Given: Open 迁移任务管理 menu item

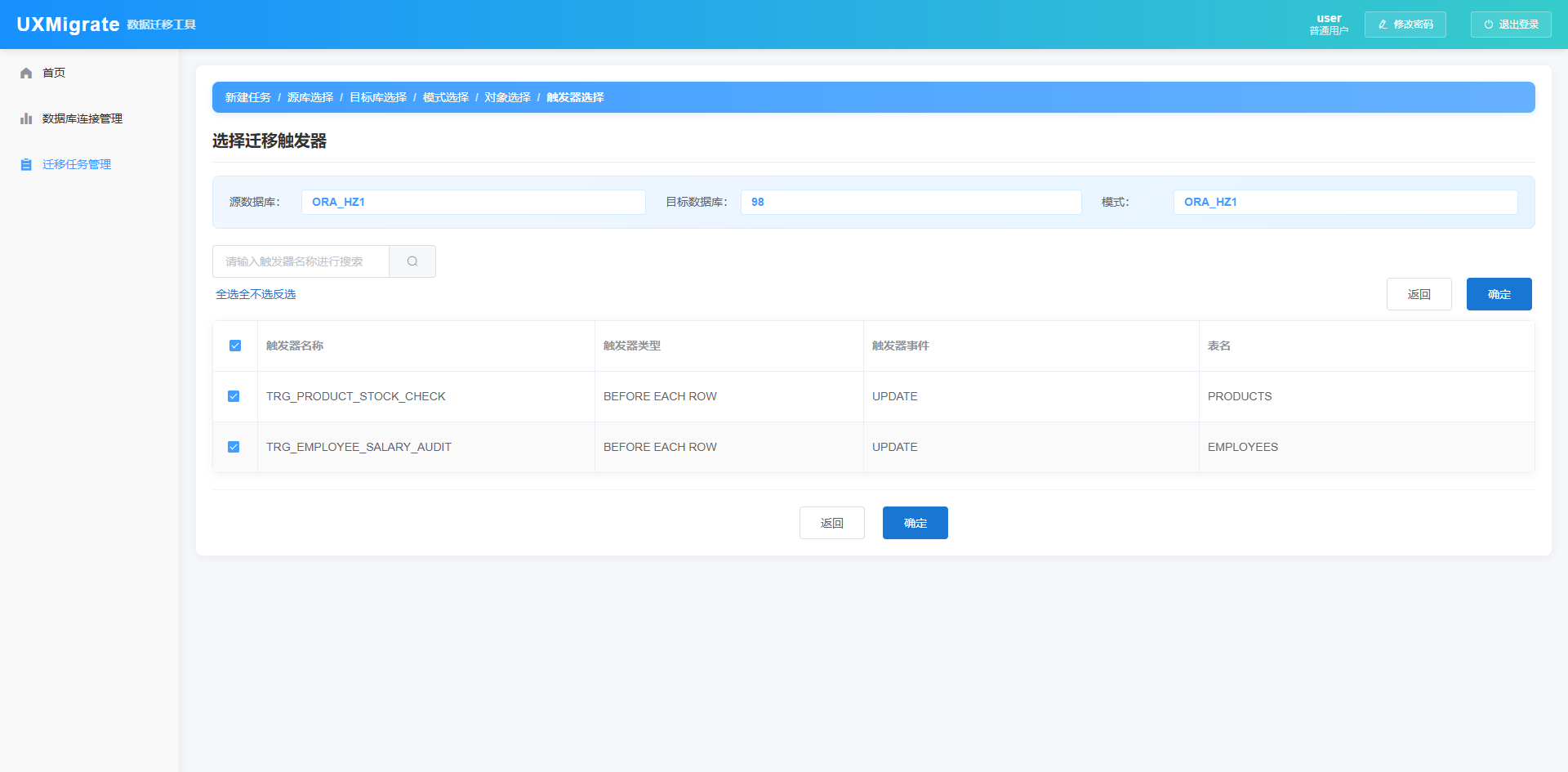Looking at the screenshot, I should click(77, 165).
